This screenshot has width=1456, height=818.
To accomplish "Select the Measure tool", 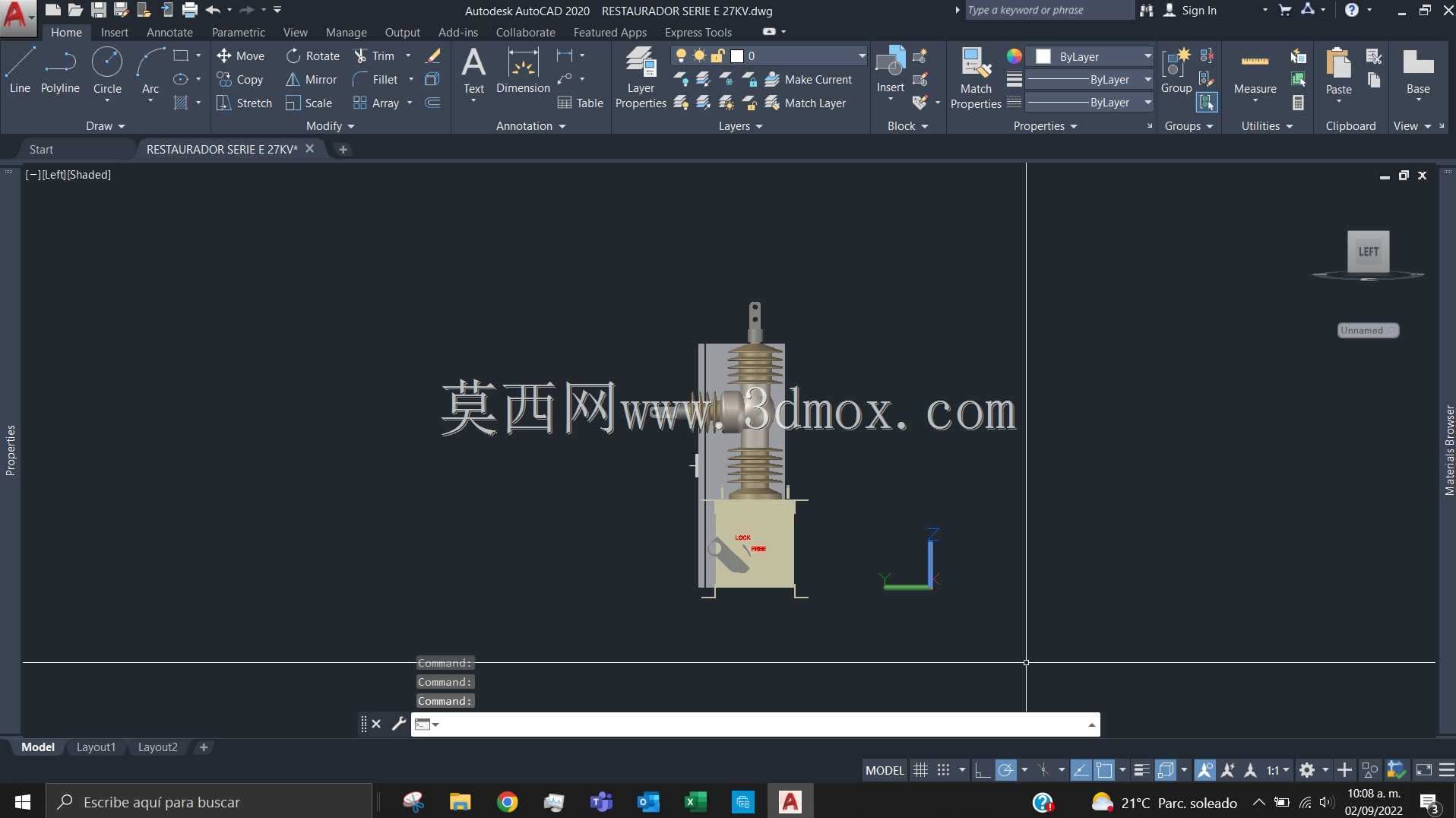I will pyautogui.click(x=1255, y=75).
